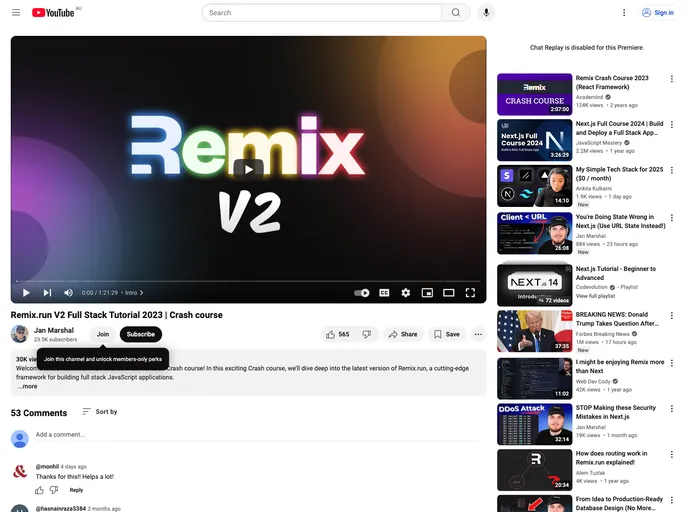Focus the Search input field

(x=322, y=13)
